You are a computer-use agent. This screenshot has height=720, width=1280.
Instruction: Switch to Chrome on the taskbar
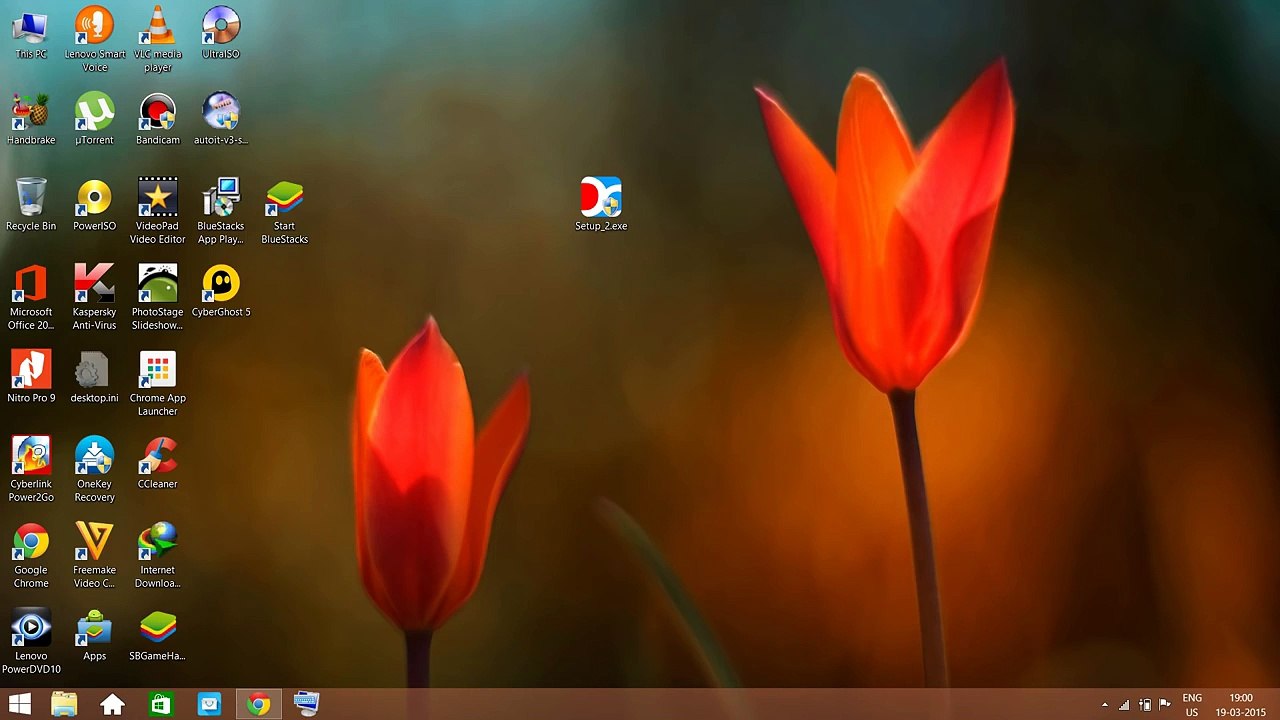tap(258, 704)
